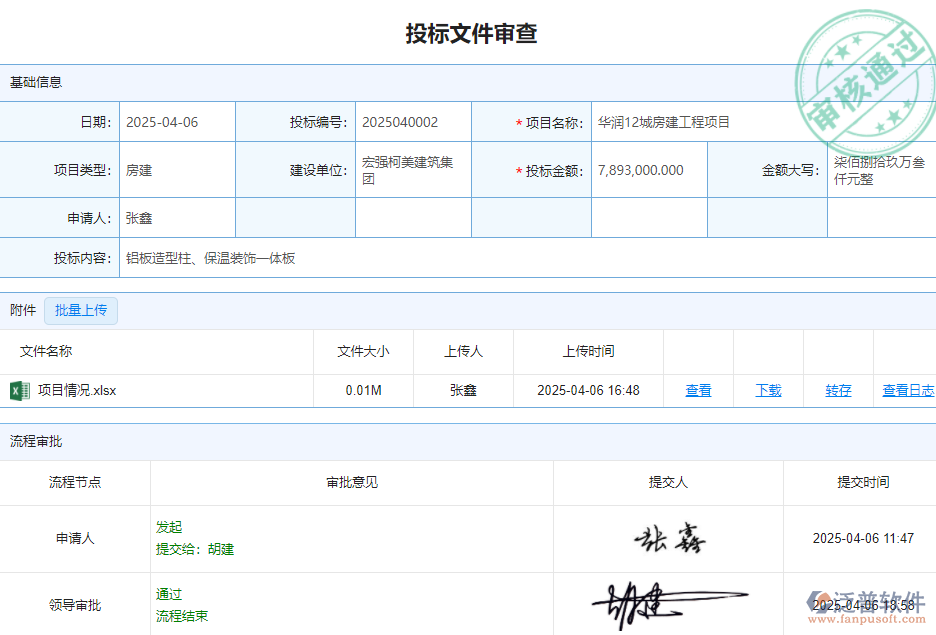Download the attachment via 下载 link

click(768, 391)
